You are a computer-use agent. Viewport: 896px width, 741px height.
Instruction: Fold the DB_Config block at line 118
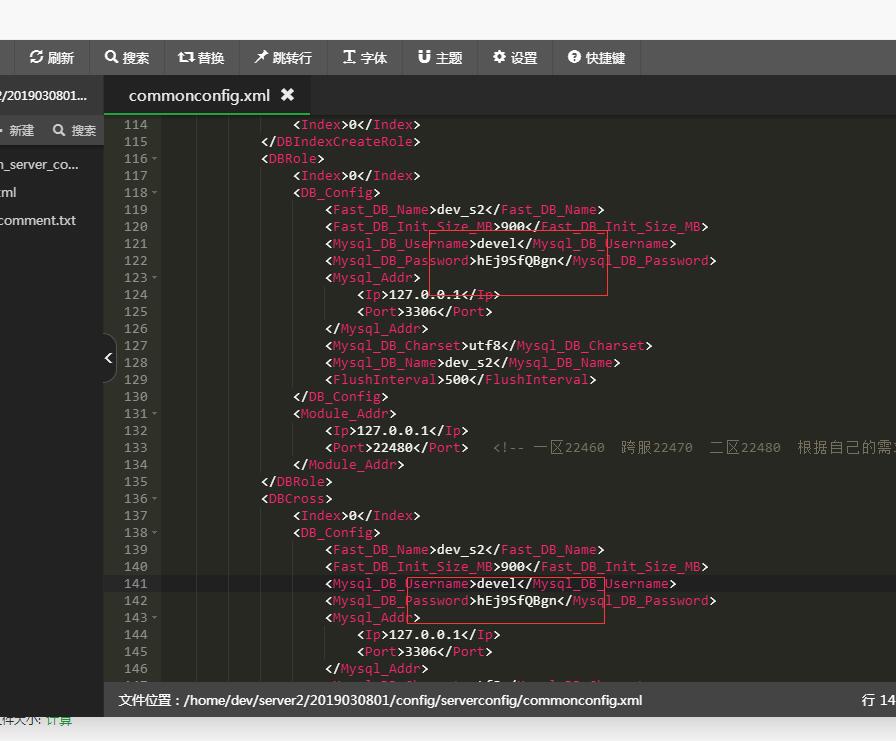tap(155, 193)
